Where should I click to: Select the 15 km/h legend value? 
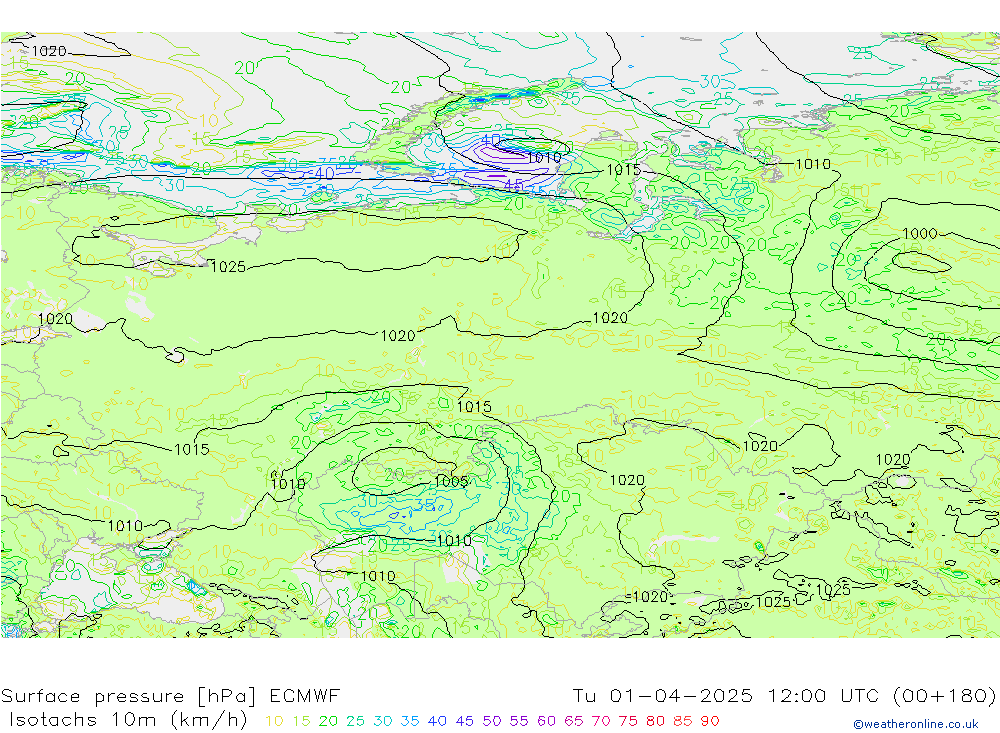point(301,721)
